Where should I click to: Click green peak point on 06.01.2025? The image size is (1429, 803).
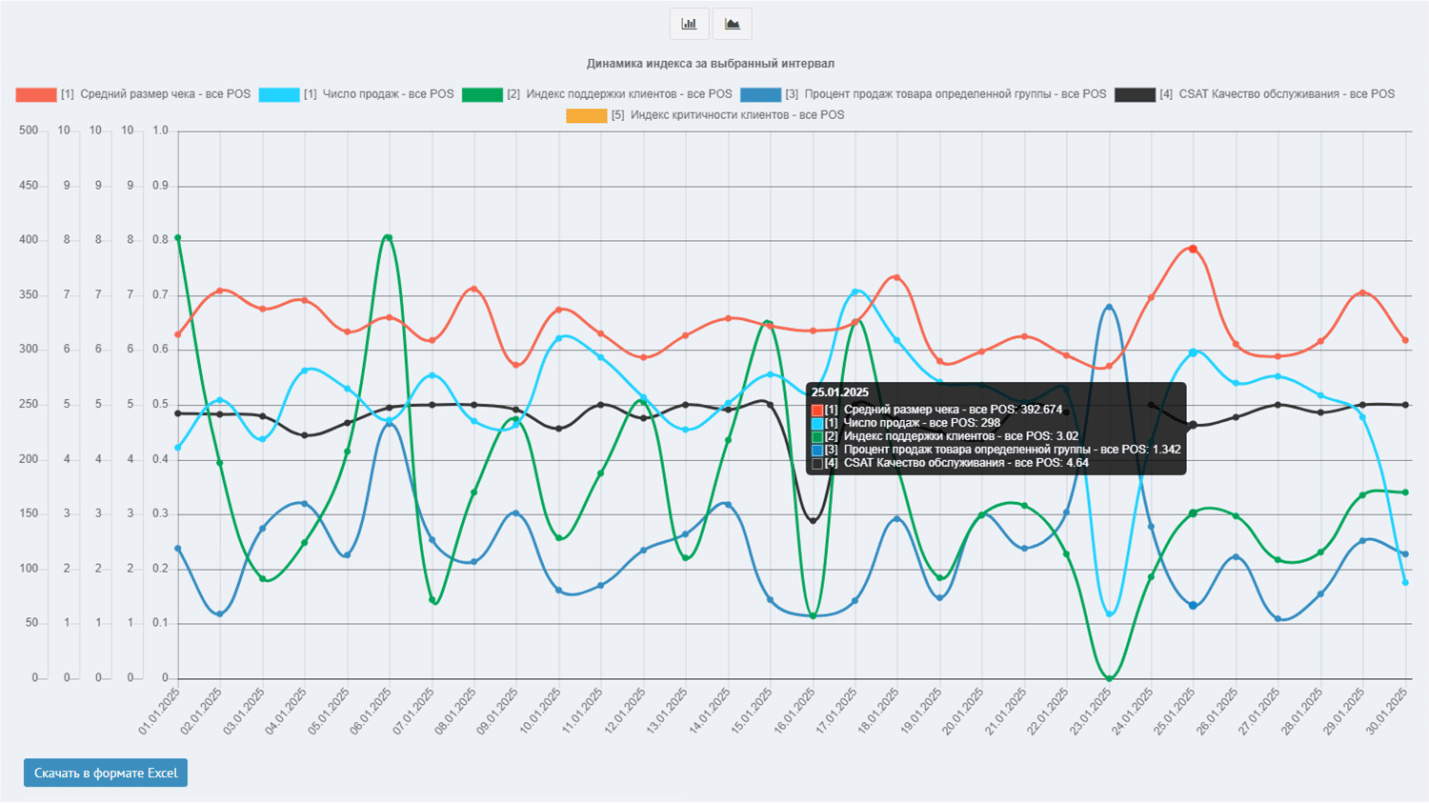pos(388,238)
